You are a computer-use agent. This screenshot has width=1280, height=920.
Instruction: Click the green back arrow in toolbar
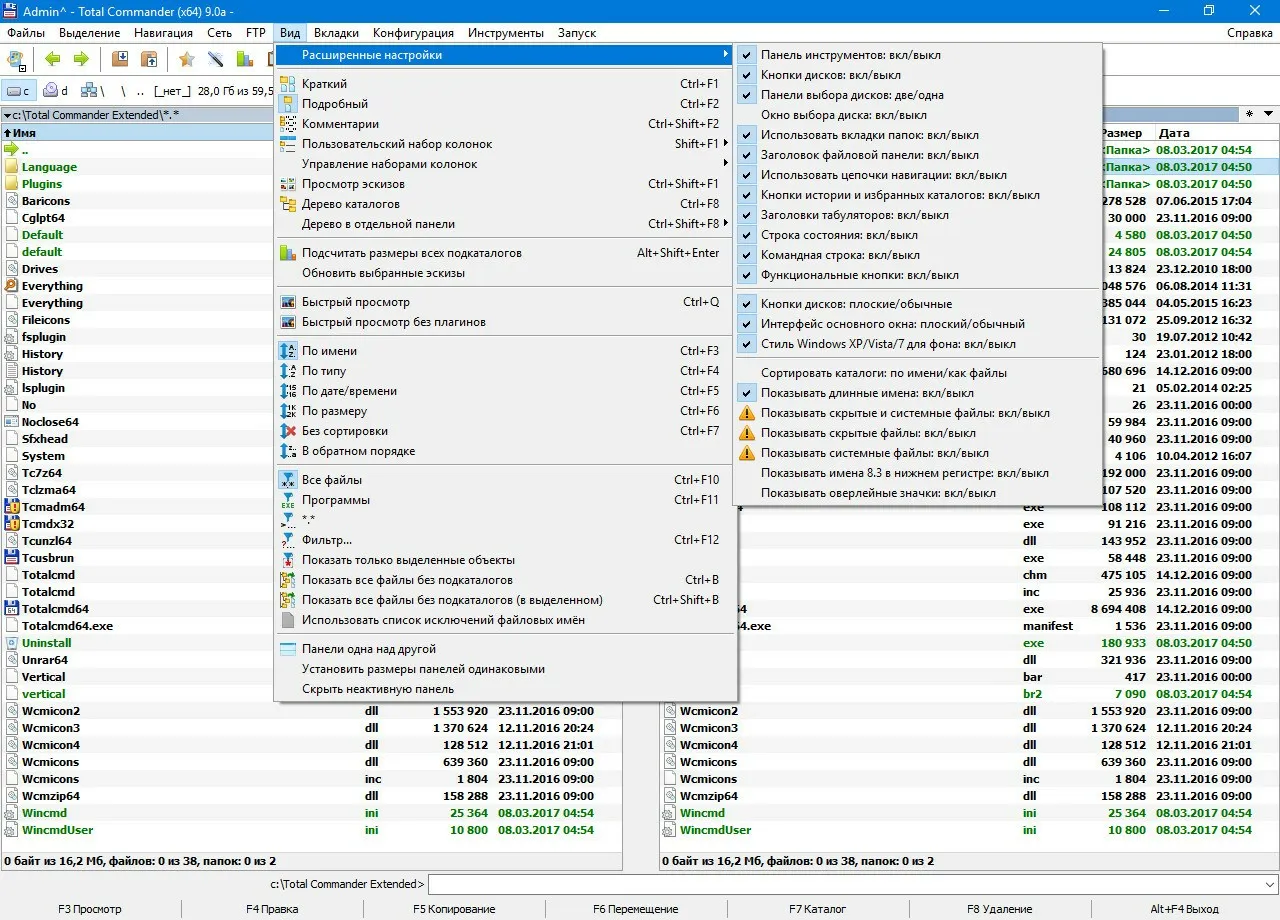(53, 60)
